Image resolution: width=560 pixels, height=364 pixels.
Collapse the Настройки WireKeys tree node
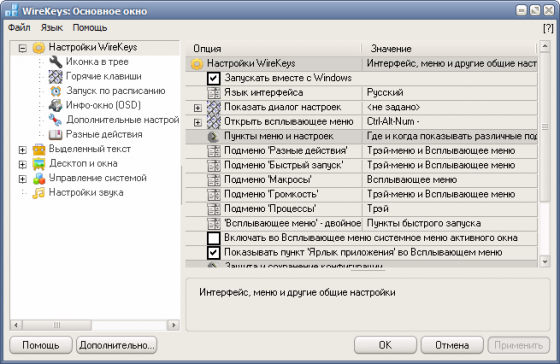point(22,48)
